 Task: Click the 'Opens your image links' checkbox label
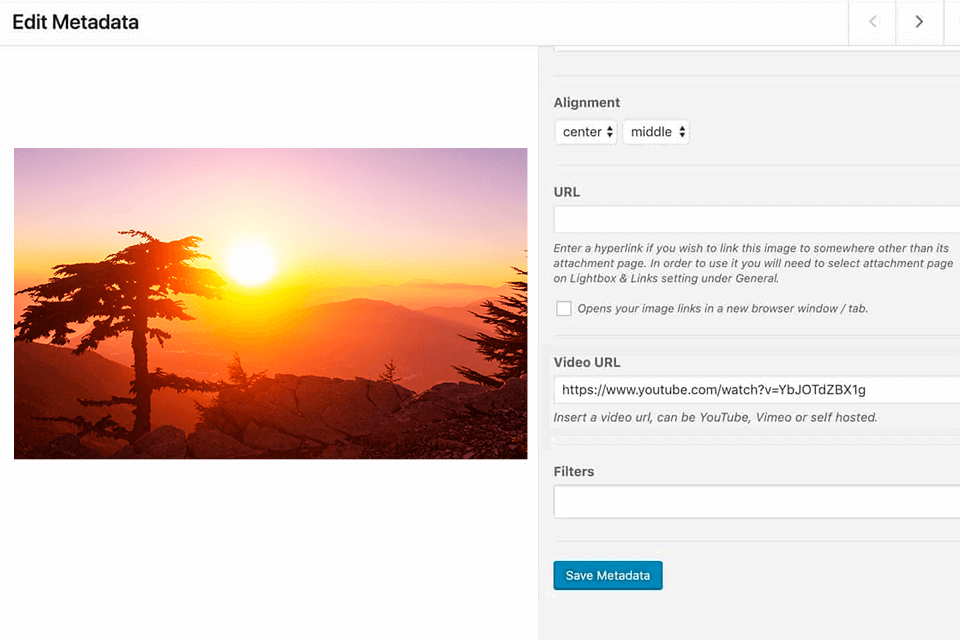coord(721,308)
